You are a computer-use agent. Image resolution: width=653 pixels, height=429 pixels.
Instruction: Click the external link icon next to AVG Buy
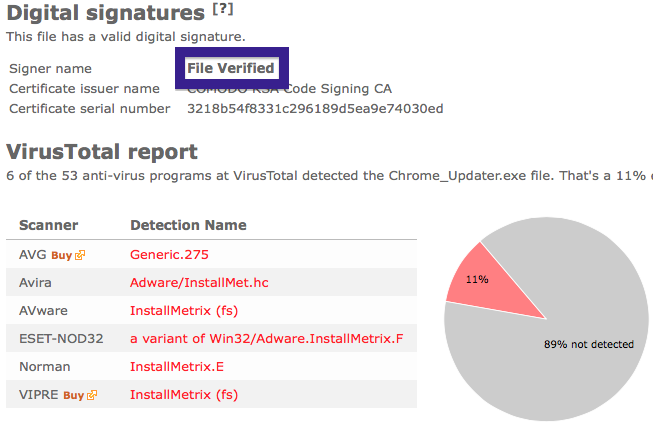pos(80,255)
